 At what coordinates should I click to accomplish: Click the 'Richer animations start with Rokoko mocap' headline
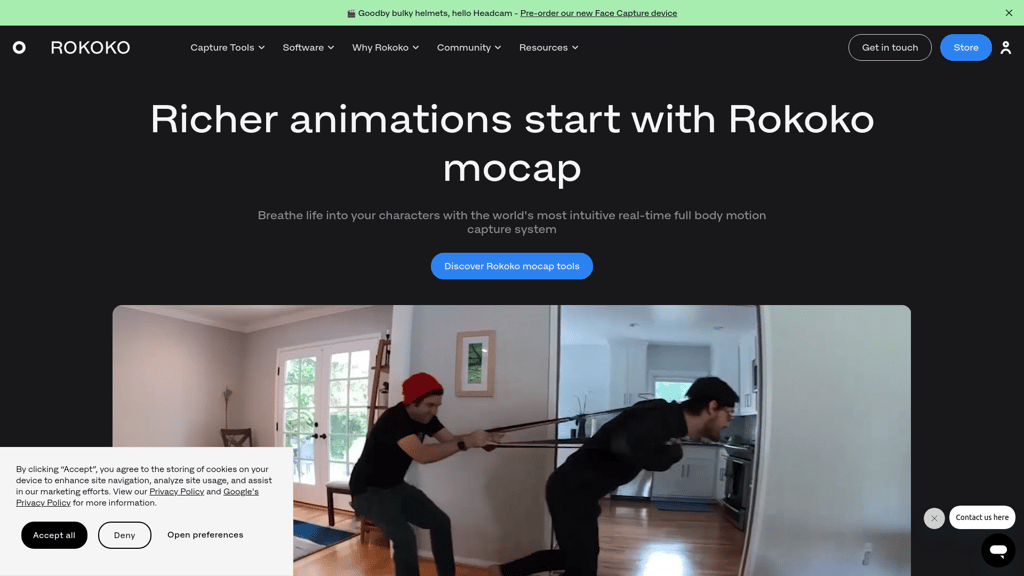pyautogui.click(x=511, y=143)
